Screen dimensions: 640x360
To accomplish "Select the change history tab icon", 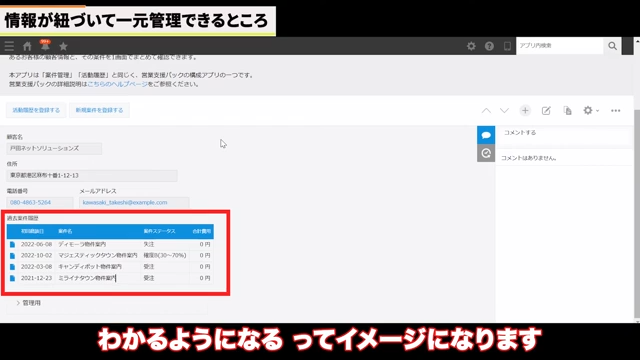I will point(486,153).
